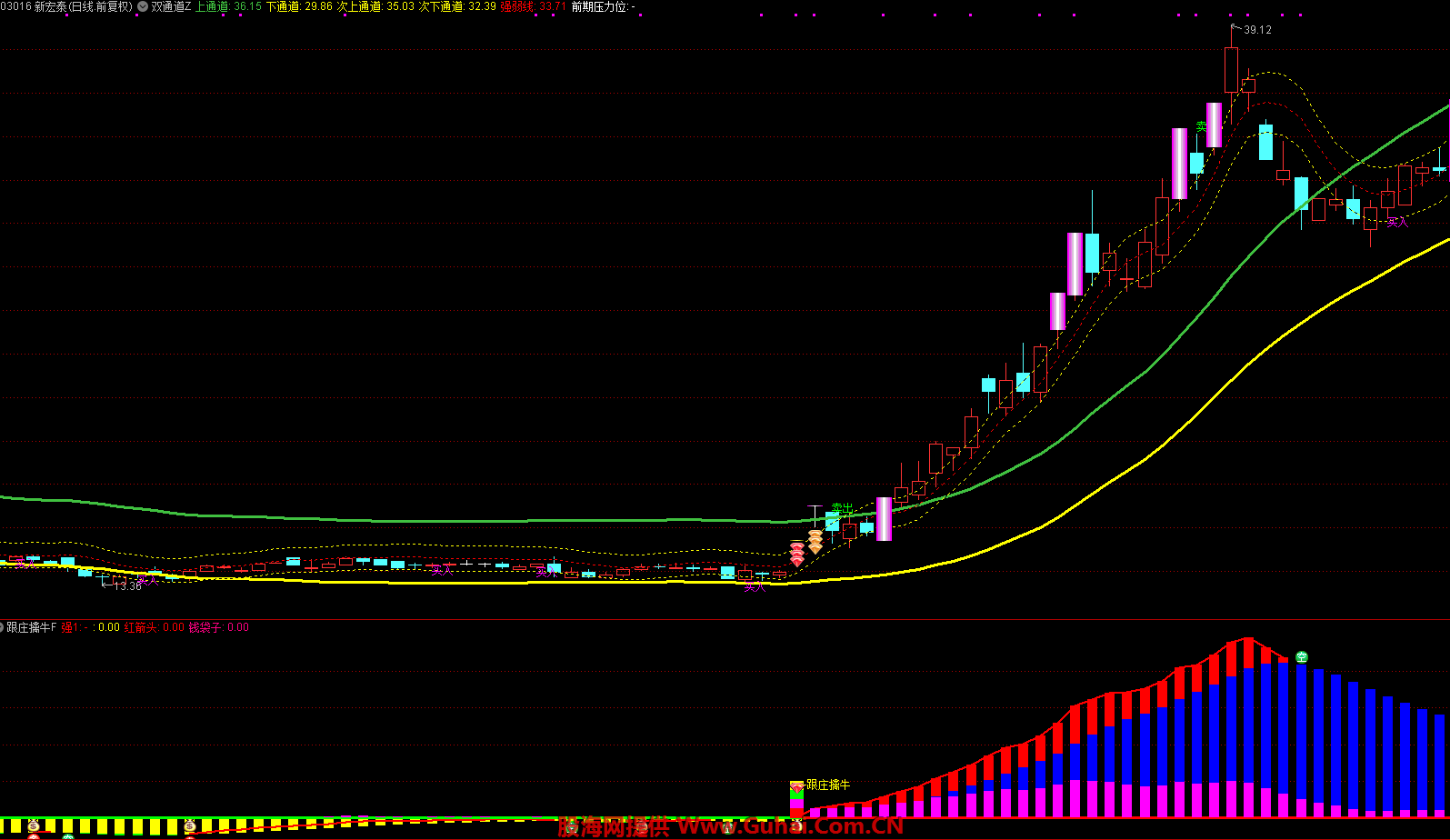This screenshot has width=1450, height=840.
Task: Click the 次上通道: 35.03 value
Action: coord(375,6)
